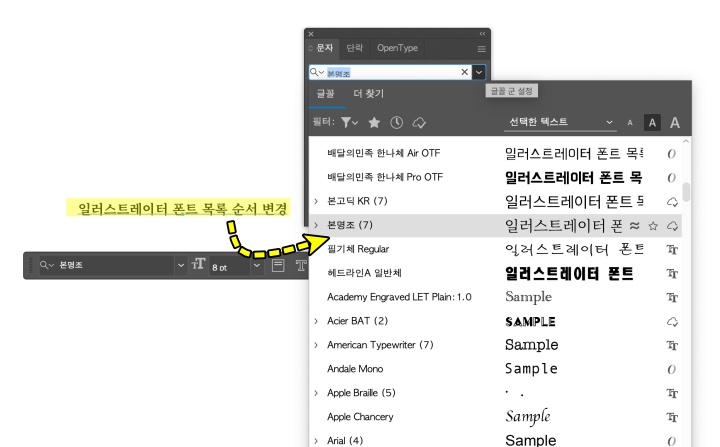The width and height of the screenshot is (720, 447).
Task: Open the font family dropdown arrow
Action: [479, 72]
